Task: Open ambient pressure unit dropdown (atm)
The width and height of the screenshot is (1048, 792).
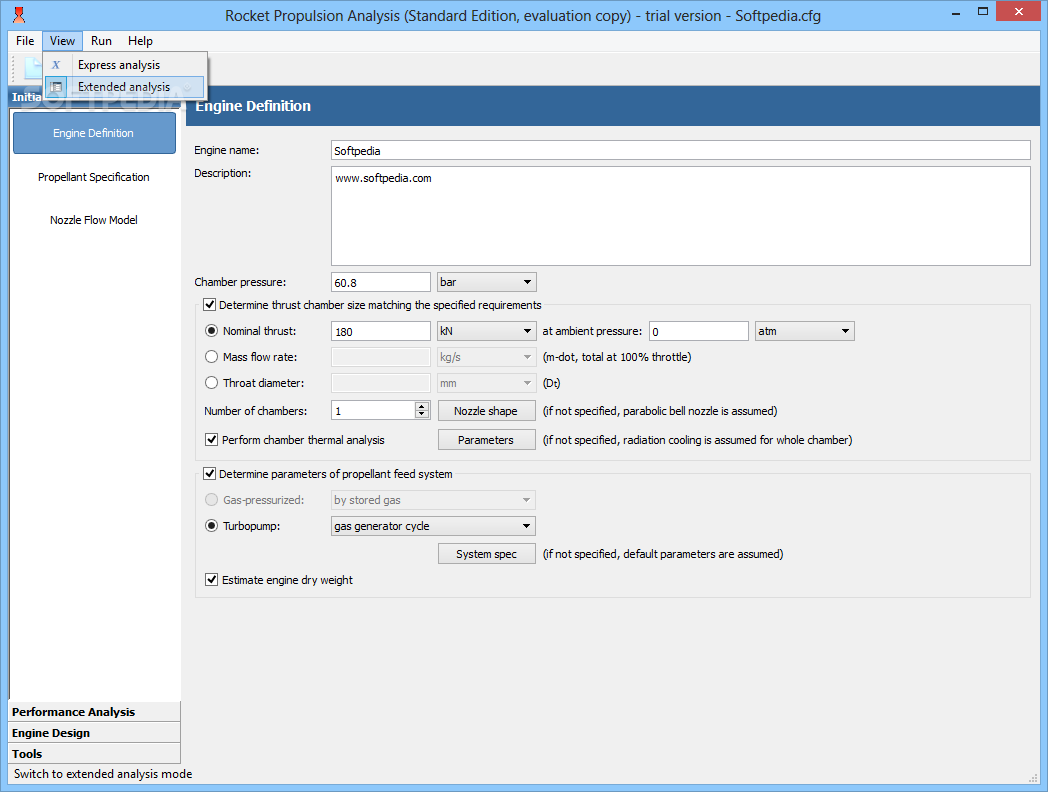Action: [x=805, y=331]
